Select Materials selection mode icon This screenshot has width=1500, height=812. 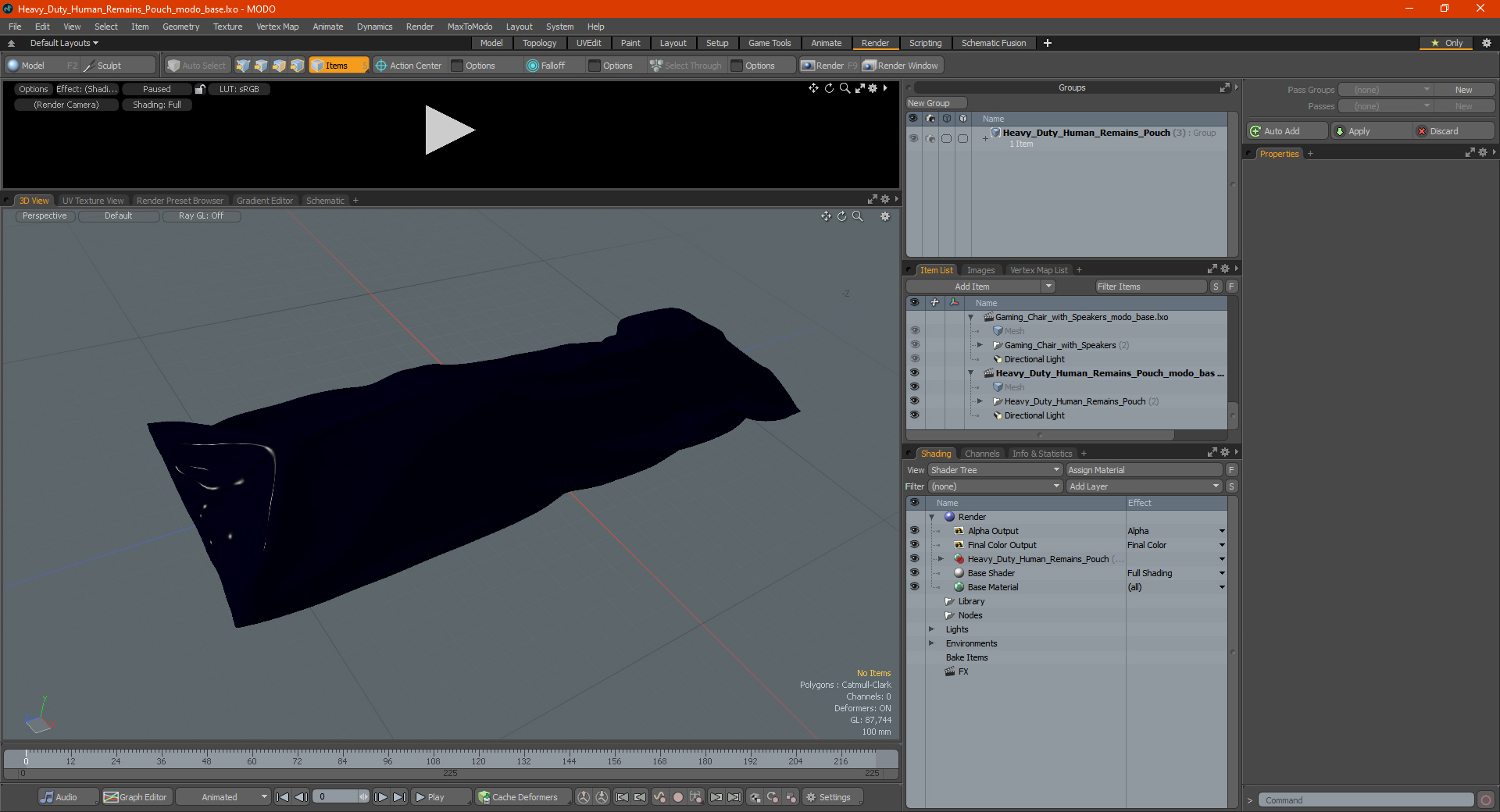coord(297,66)
